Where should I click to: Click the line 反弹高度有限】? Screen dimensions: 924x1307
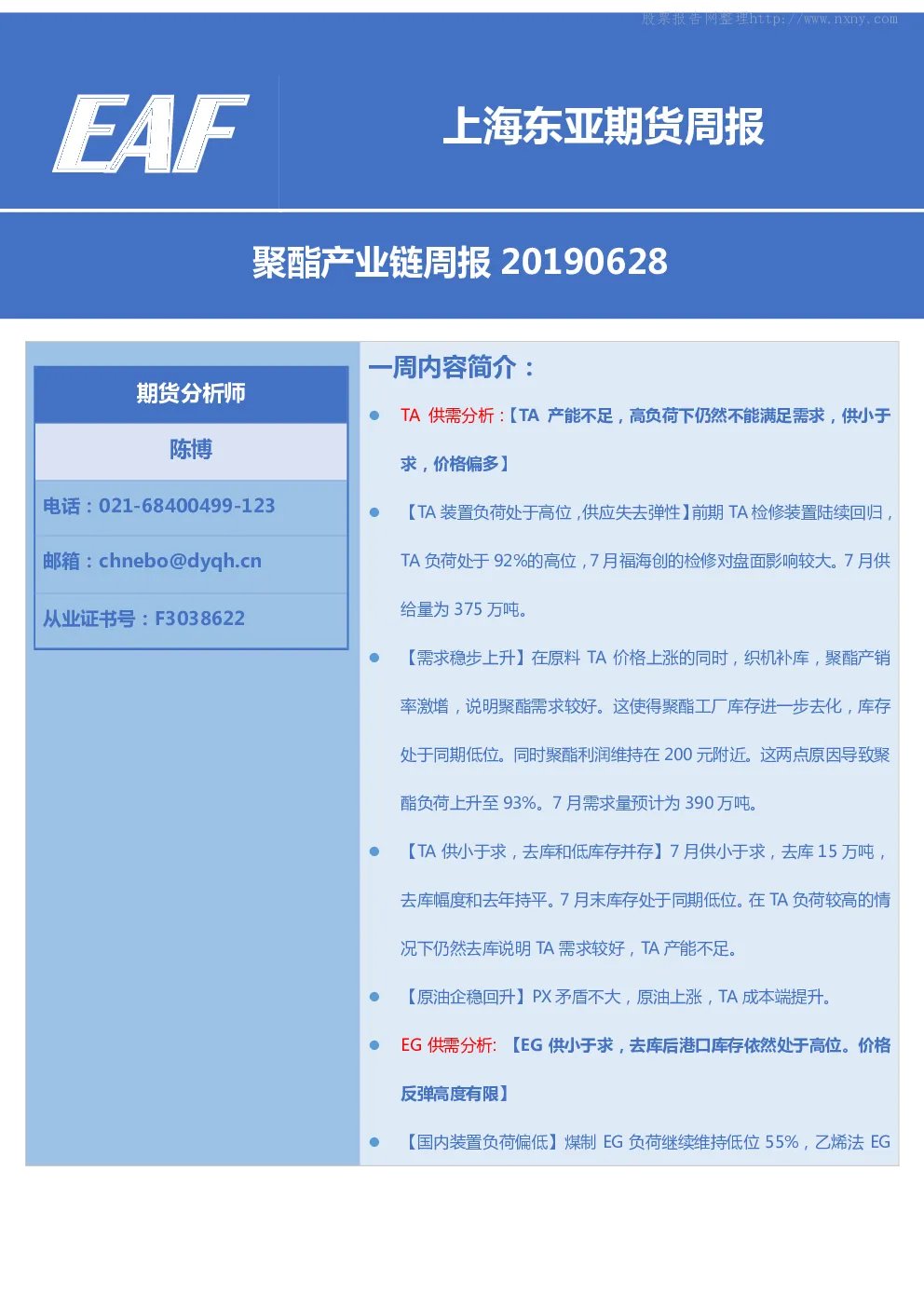click(x=455, y=1094)
